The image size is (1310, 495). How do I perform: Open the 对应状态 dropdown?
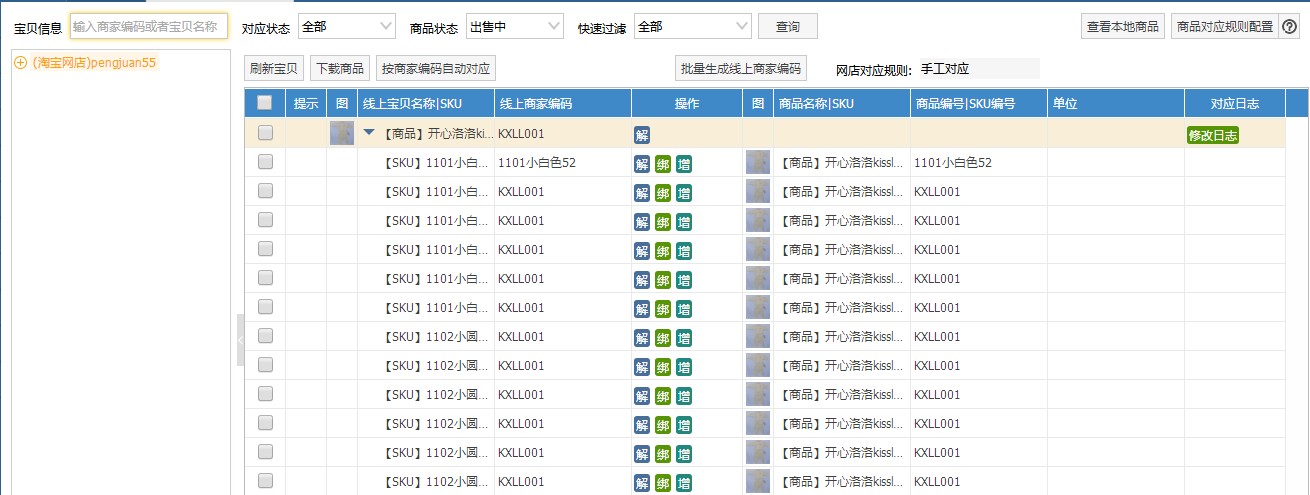pos(346,27)
